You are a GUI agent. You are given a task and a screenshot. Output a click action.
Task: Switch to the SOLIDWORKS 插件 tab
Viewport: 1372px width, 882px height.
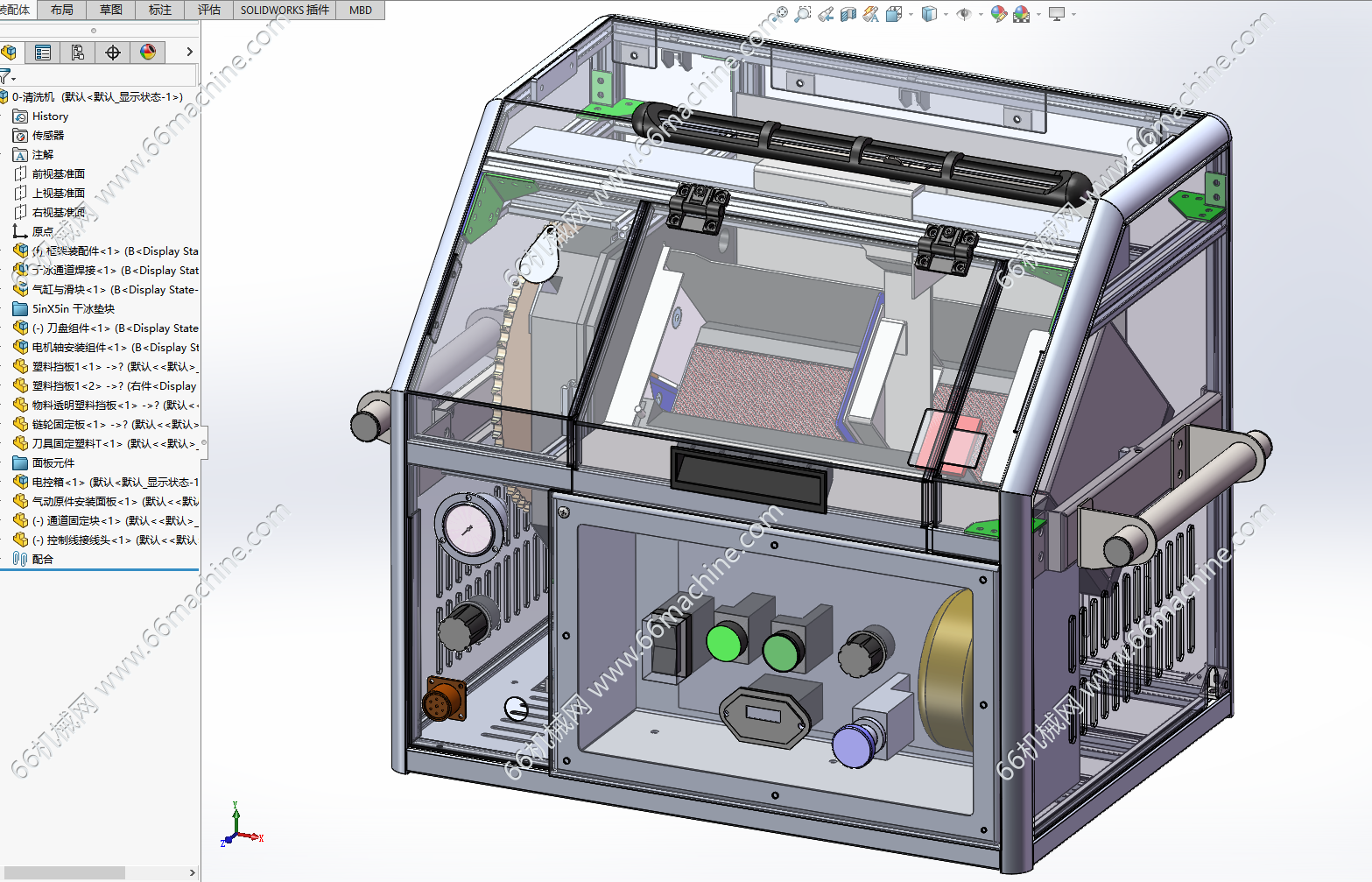pyautogui.click(x=285, y=11)
